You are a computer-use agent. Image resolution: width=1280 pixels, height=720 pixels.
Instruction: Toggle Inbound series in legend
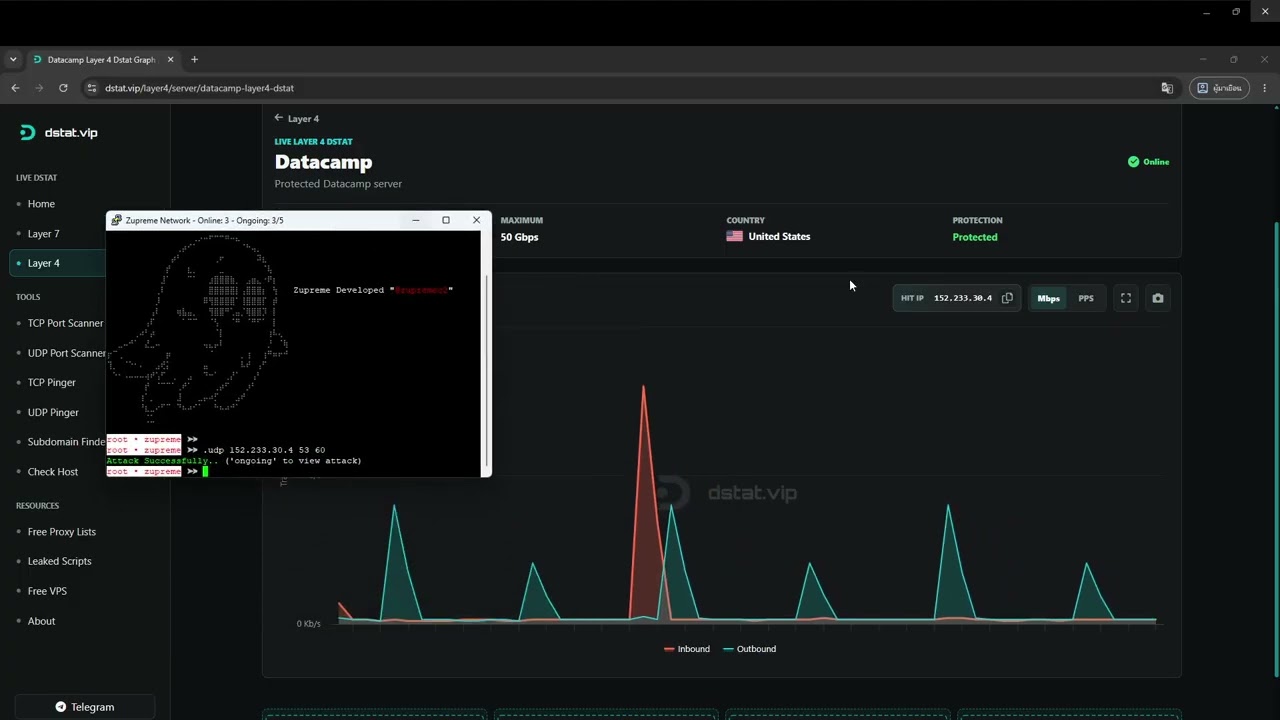(687, 649)
